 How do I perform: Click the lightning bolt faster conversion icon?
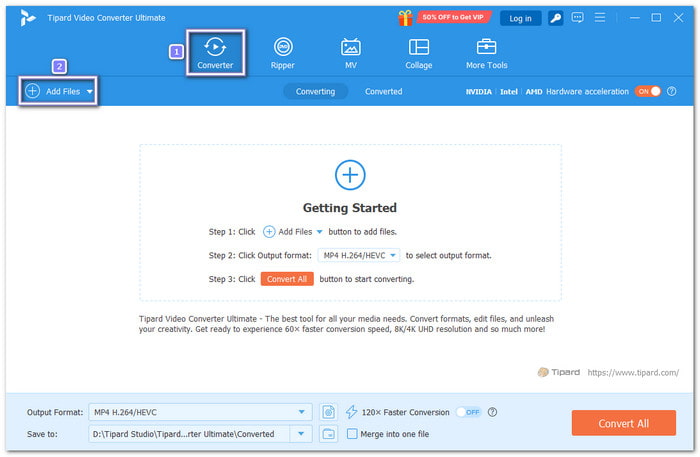[351, 412]
